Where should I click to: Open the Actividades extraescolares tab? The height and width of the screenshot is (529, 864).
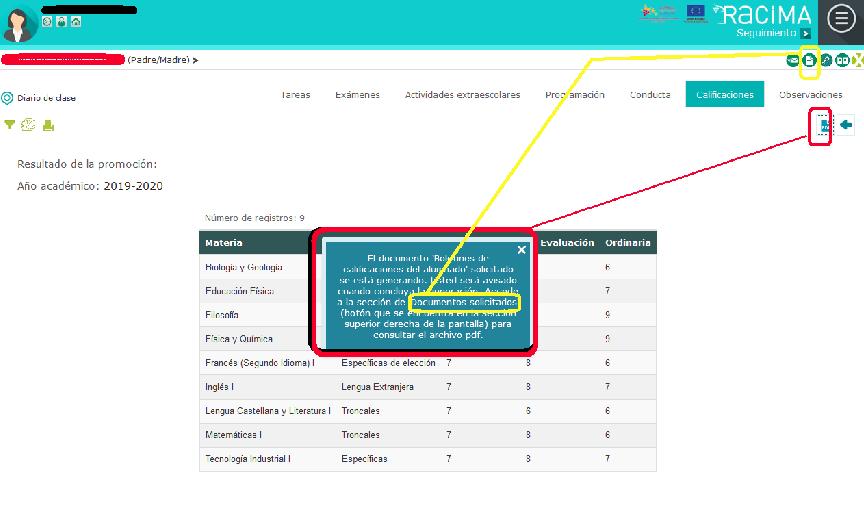click(462, 95)
